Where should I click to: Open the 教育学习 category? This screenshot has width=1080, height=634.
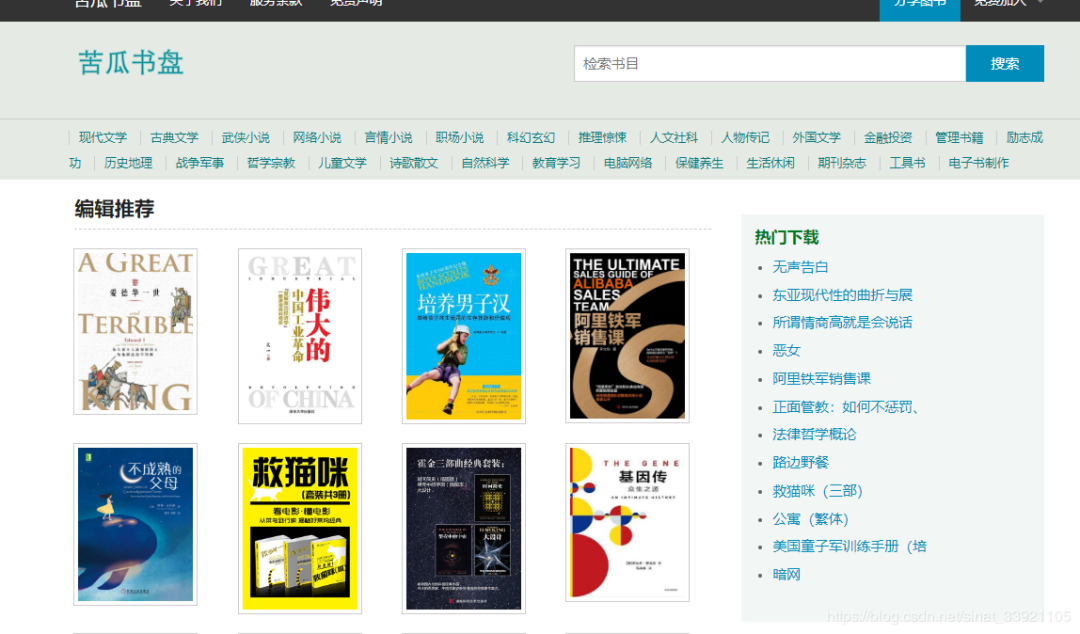point(557,163)
